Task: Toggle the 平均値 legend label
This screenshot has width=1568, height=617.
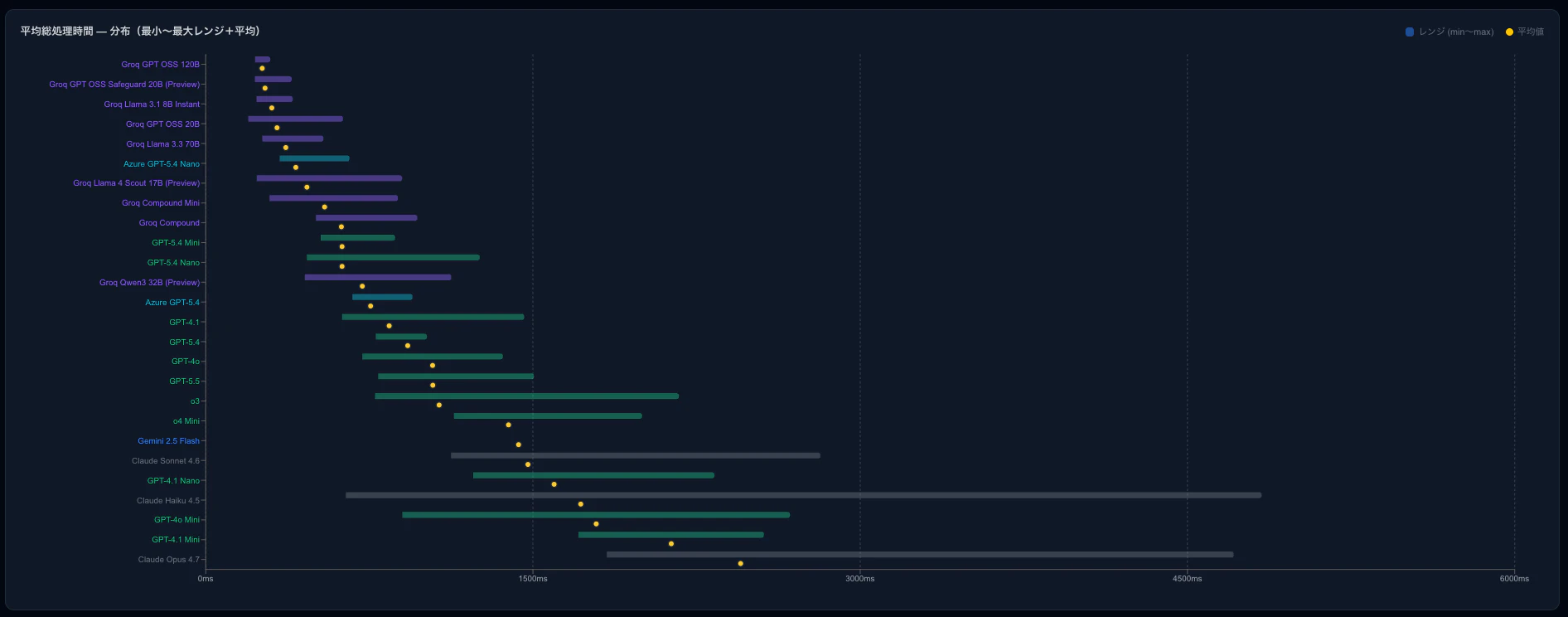Action: click(1531, 32)
